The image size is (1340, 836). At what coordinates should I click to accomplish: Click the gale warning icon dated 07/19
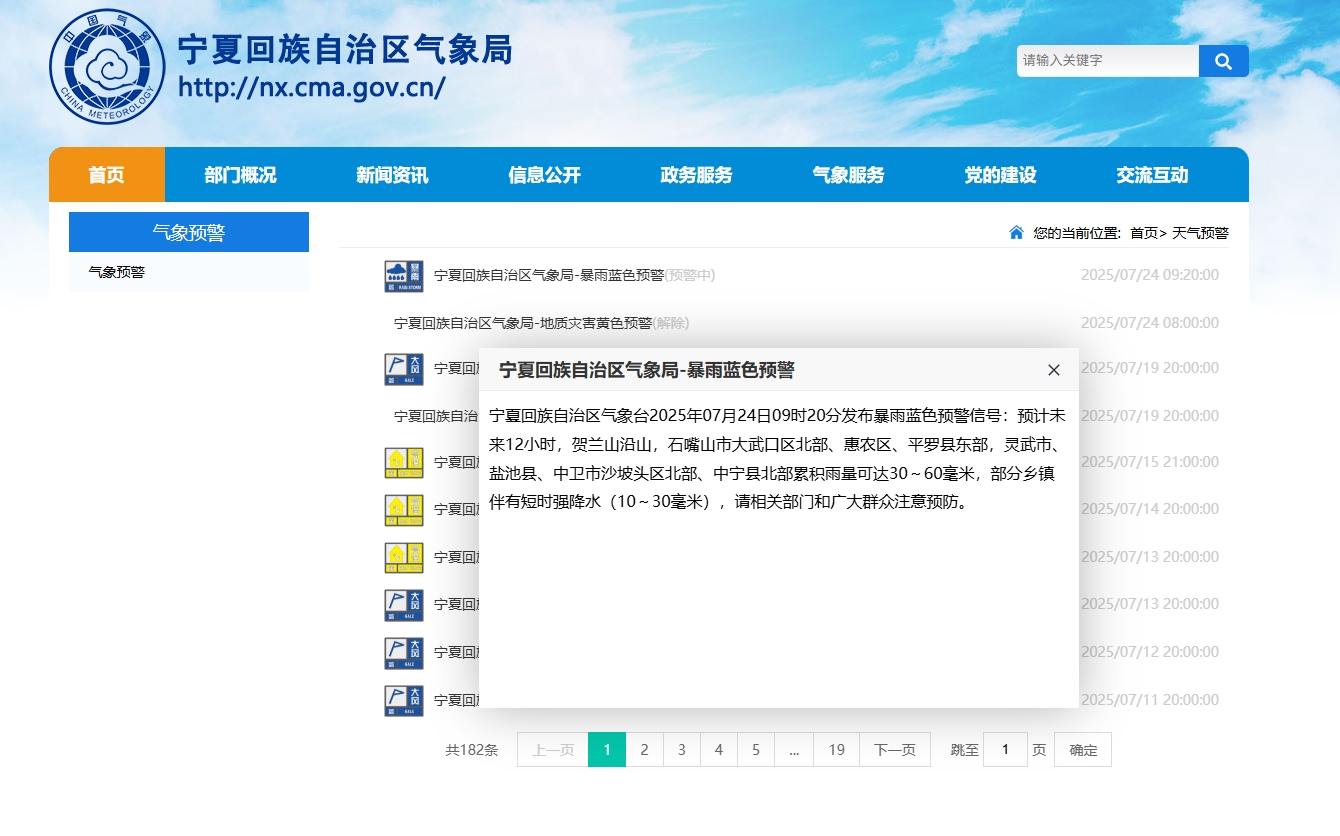(404, 369)
